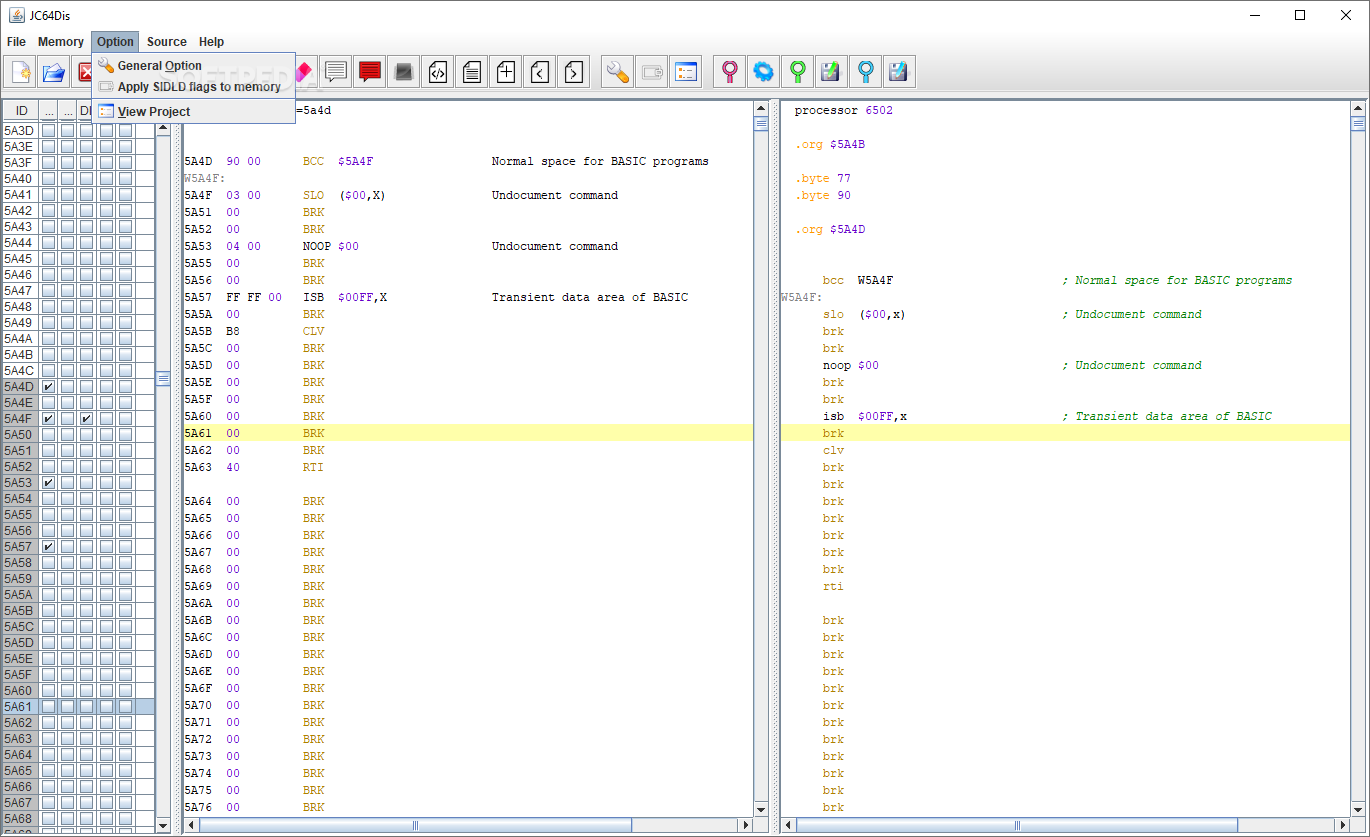Click the 5A63 RTI disassembly line
This screenshot has width=1370, height=837.
pyautogui.click(x=468, y=467)
